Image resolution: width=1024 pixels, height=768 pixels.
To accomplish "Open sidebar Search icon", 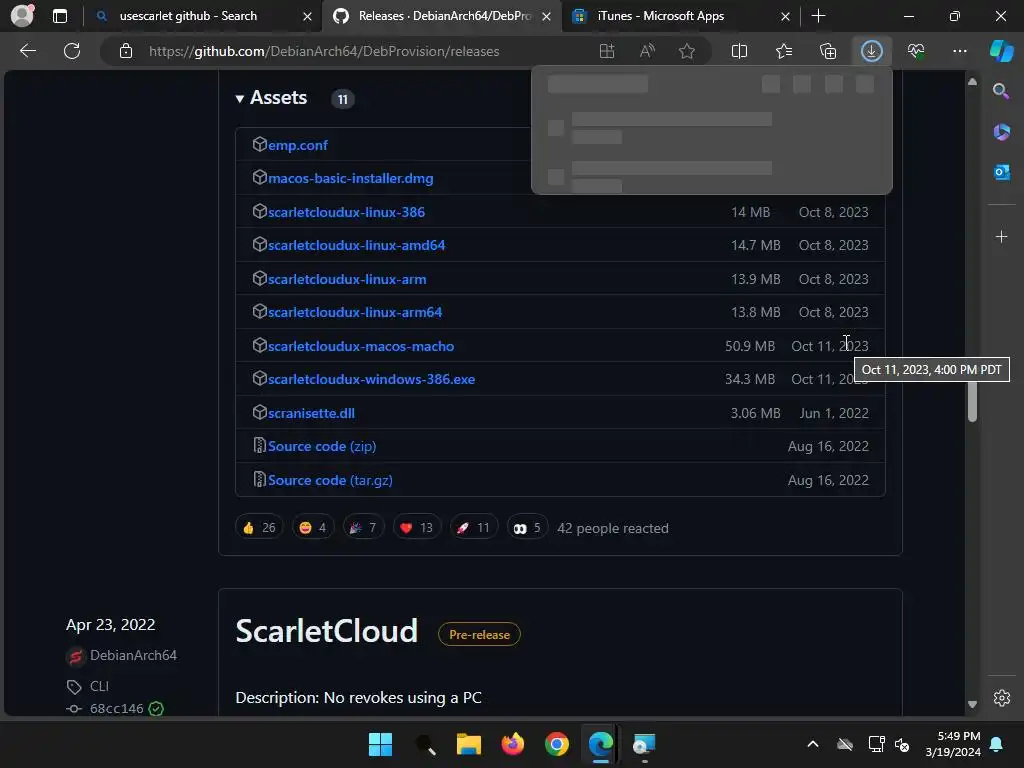I will pyautogui.click(x=1001, y=91).
